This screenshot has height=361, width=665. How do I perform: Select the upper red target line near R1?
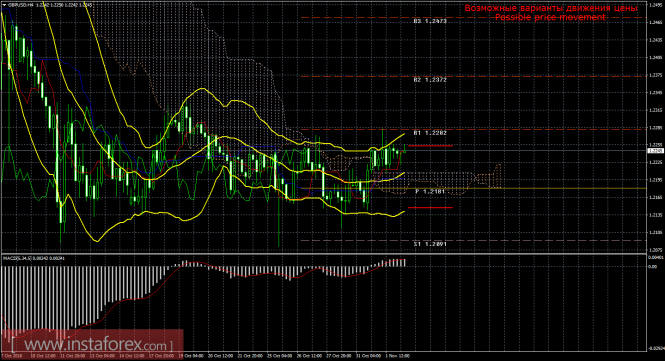(430, 146)
